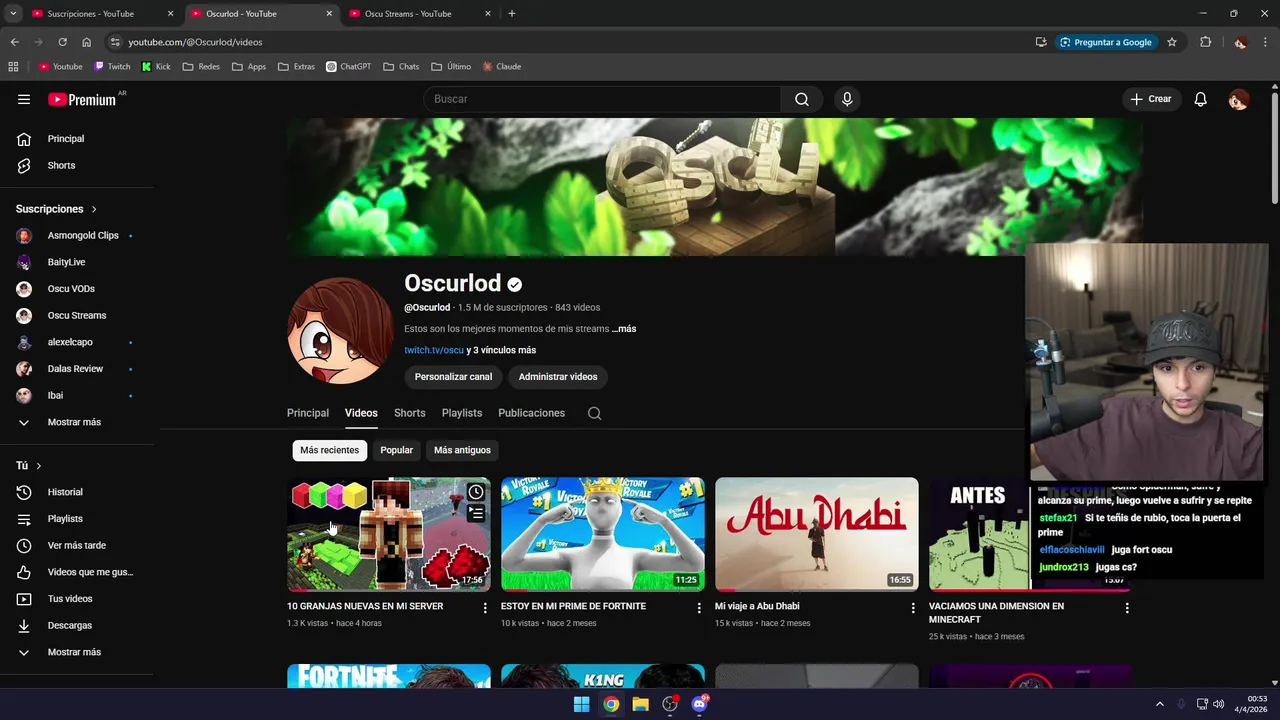Viewport: 1280px width, 720px height.
Task: Open ESTOY EN MI PRIME DE FORTNITE thumbnail
Action: pyautogui.click(x=603, y=534)
